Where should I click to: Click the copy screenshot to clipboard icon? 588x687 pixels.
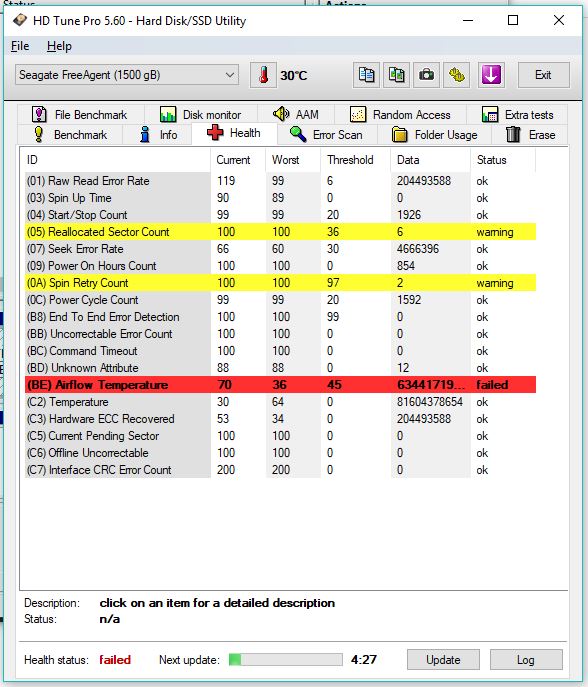tap(397, 75)
